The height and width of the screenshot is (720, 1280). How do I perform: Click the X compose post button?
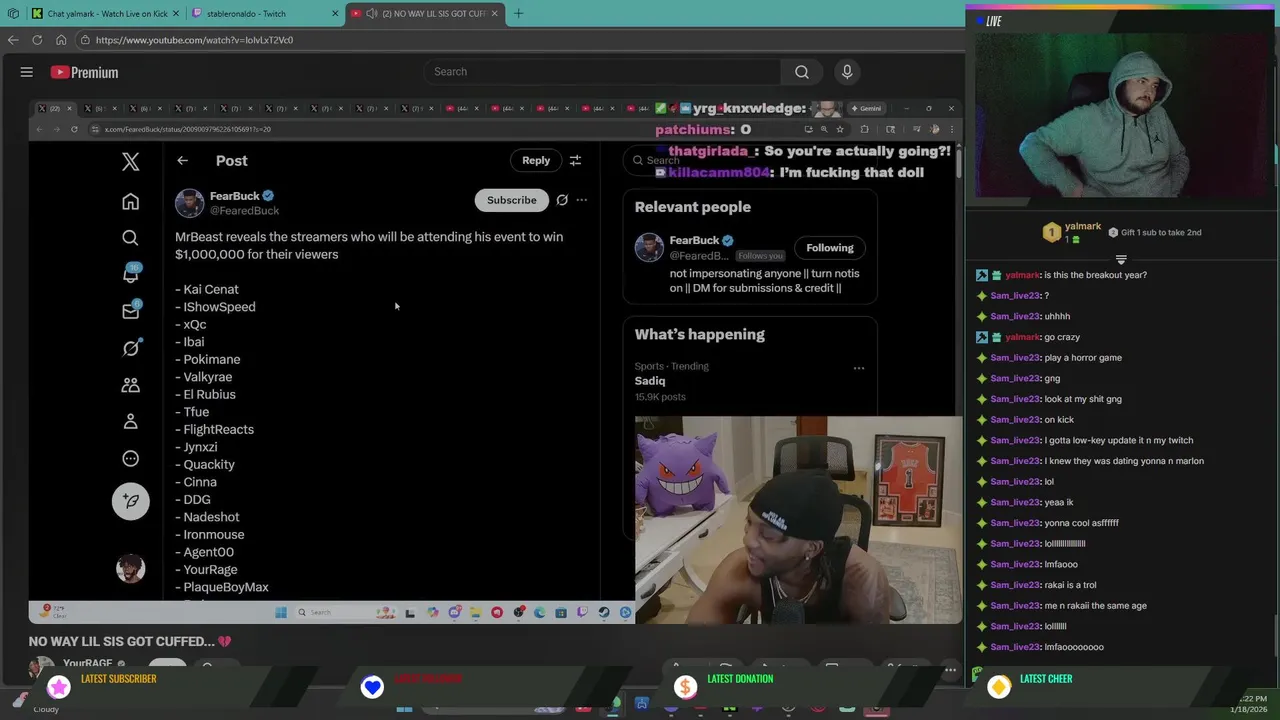tap(130, 501)
